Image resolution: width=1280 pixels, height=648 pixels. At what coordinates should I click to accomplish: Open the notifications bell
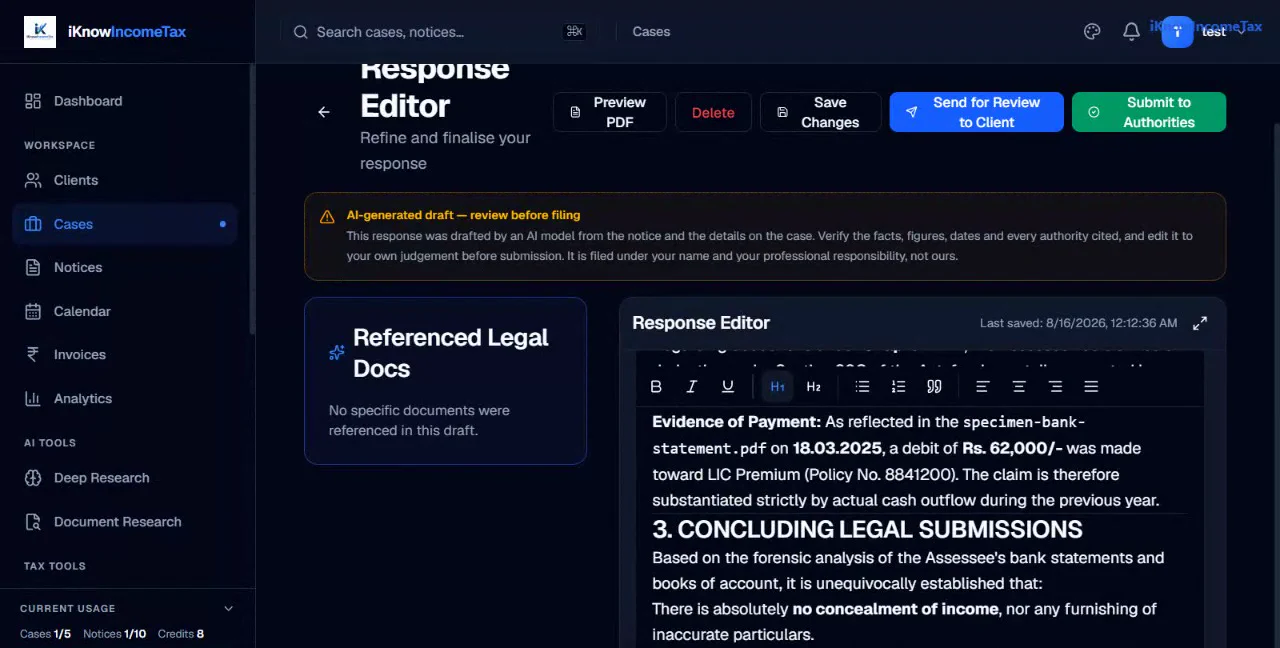[1131, 32]
